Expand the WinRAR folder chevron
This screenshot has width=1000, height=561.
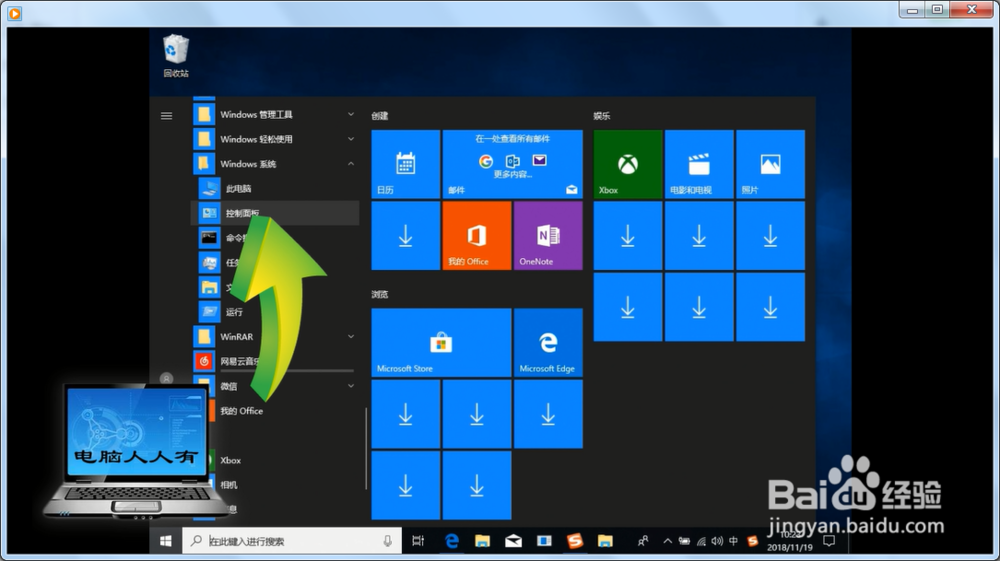351,336
